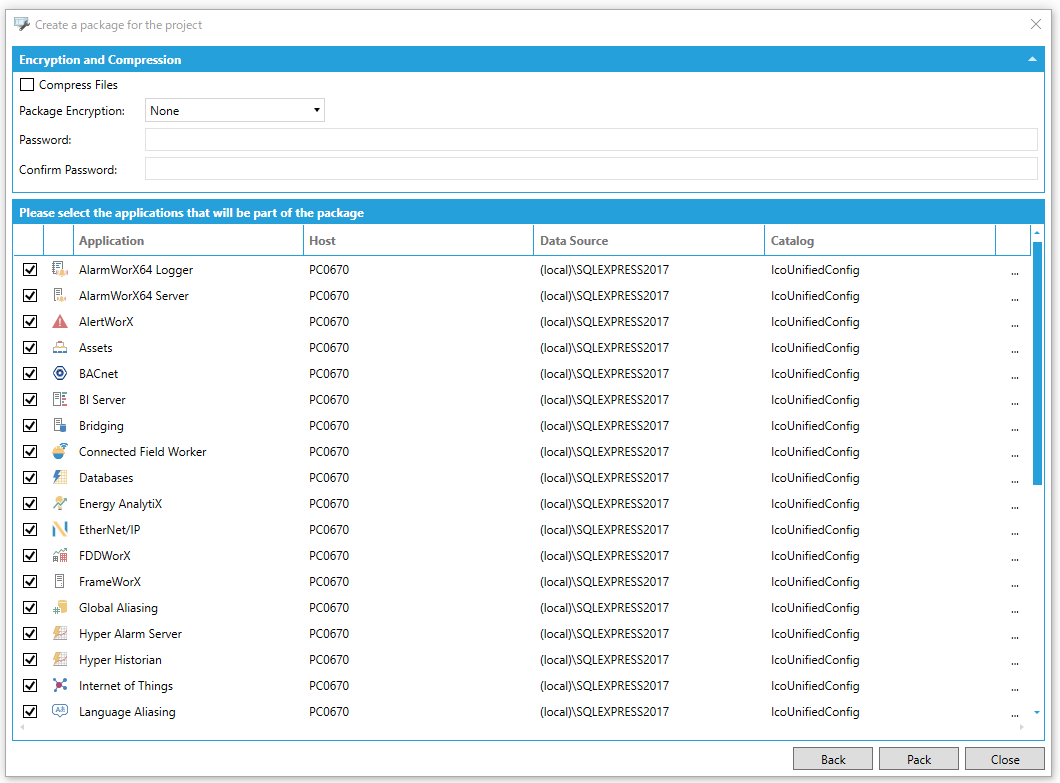Click the AlarmWorX64 Logger application icon
Screen dimensions: 1060x783
point(60,269)
